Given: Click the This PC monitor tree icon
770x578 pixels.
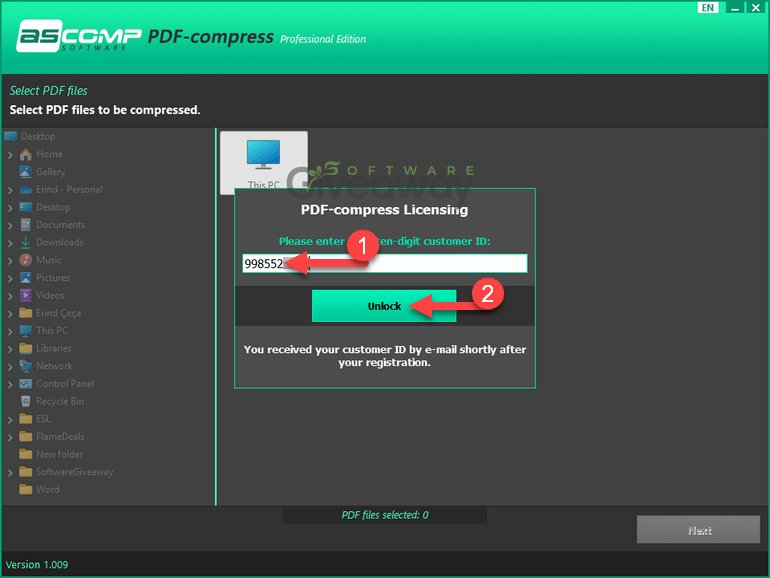Looking at the screenshot, I should click(26, 330).
